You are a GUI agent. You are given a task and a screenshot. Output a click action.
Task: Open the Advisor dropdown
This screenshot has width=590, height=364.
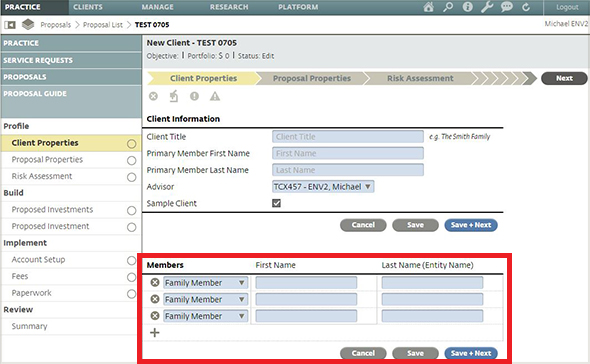click(323, 187)
